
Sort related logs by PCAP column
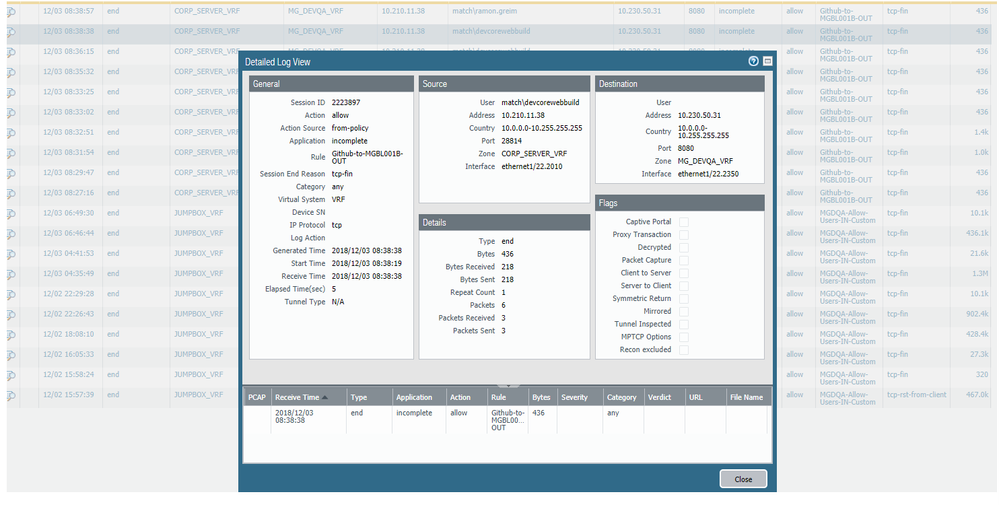point(257,397)
